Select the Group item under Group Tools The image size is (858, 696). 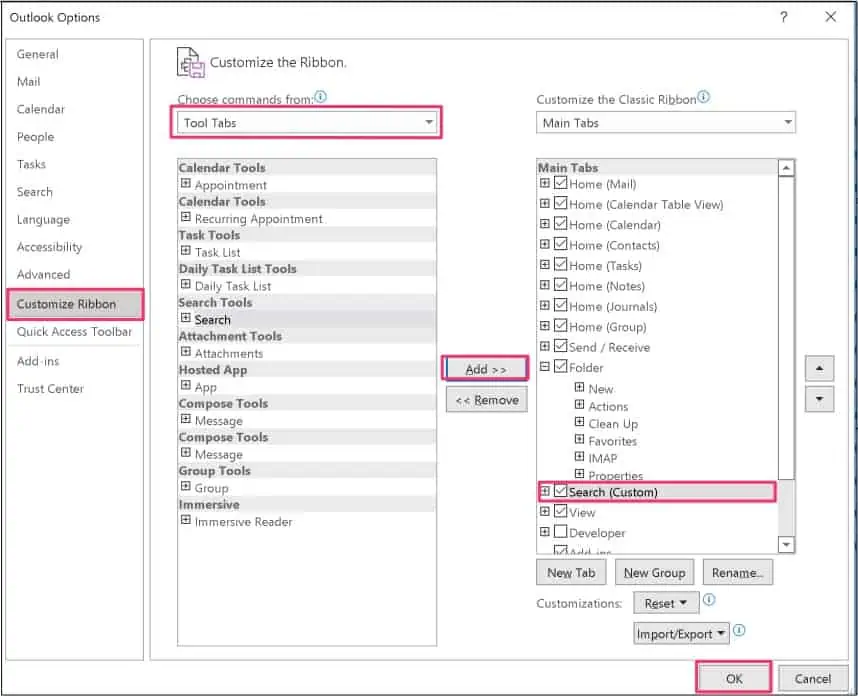click(x=211, y=488)
